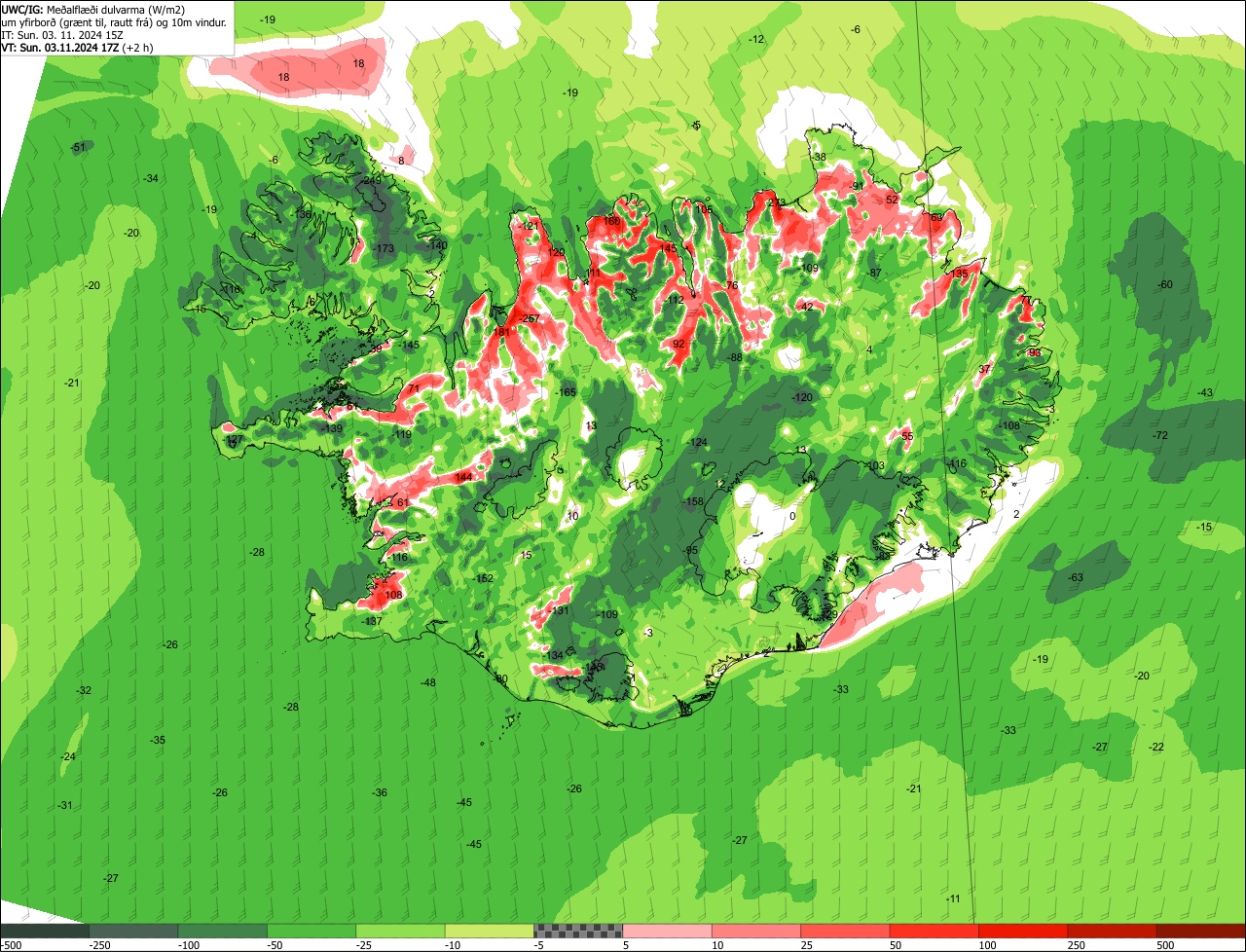This screenshot has height=952, width=1246.
Task: Click the '-35' ocean value in the southwest
Action: coord(158,741)
